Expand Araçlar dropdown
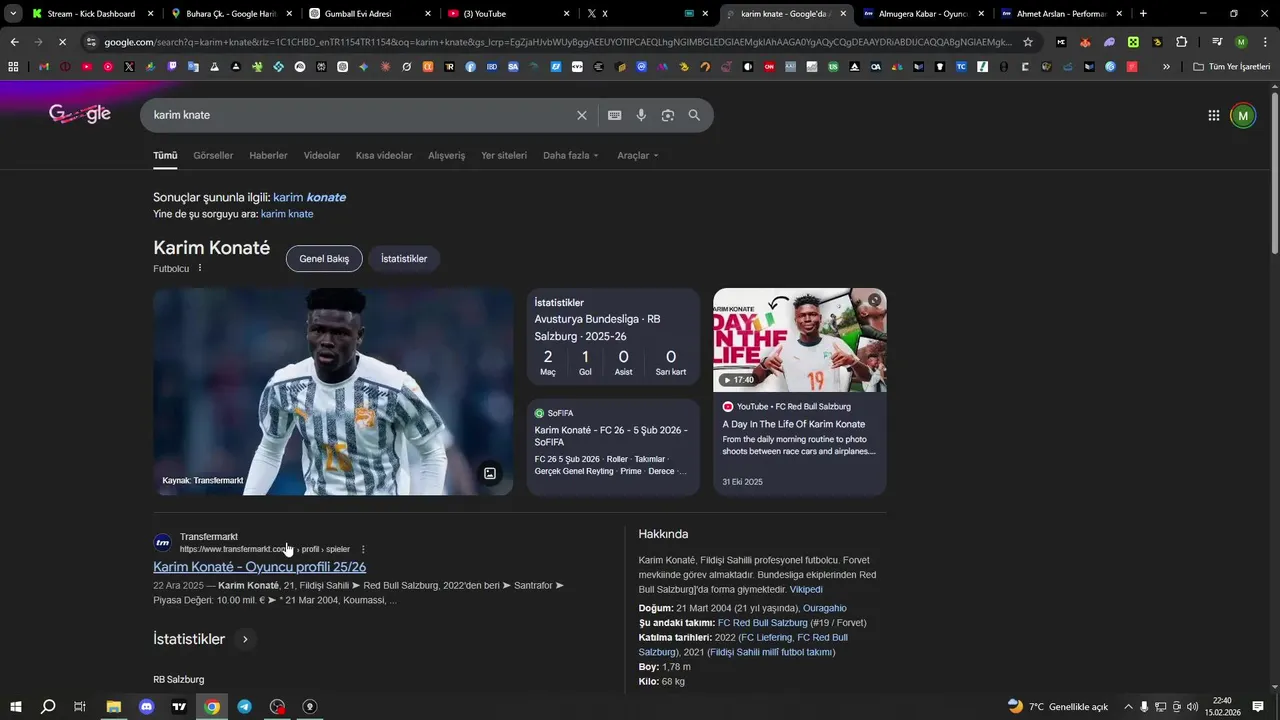 (x=638, y=155)
